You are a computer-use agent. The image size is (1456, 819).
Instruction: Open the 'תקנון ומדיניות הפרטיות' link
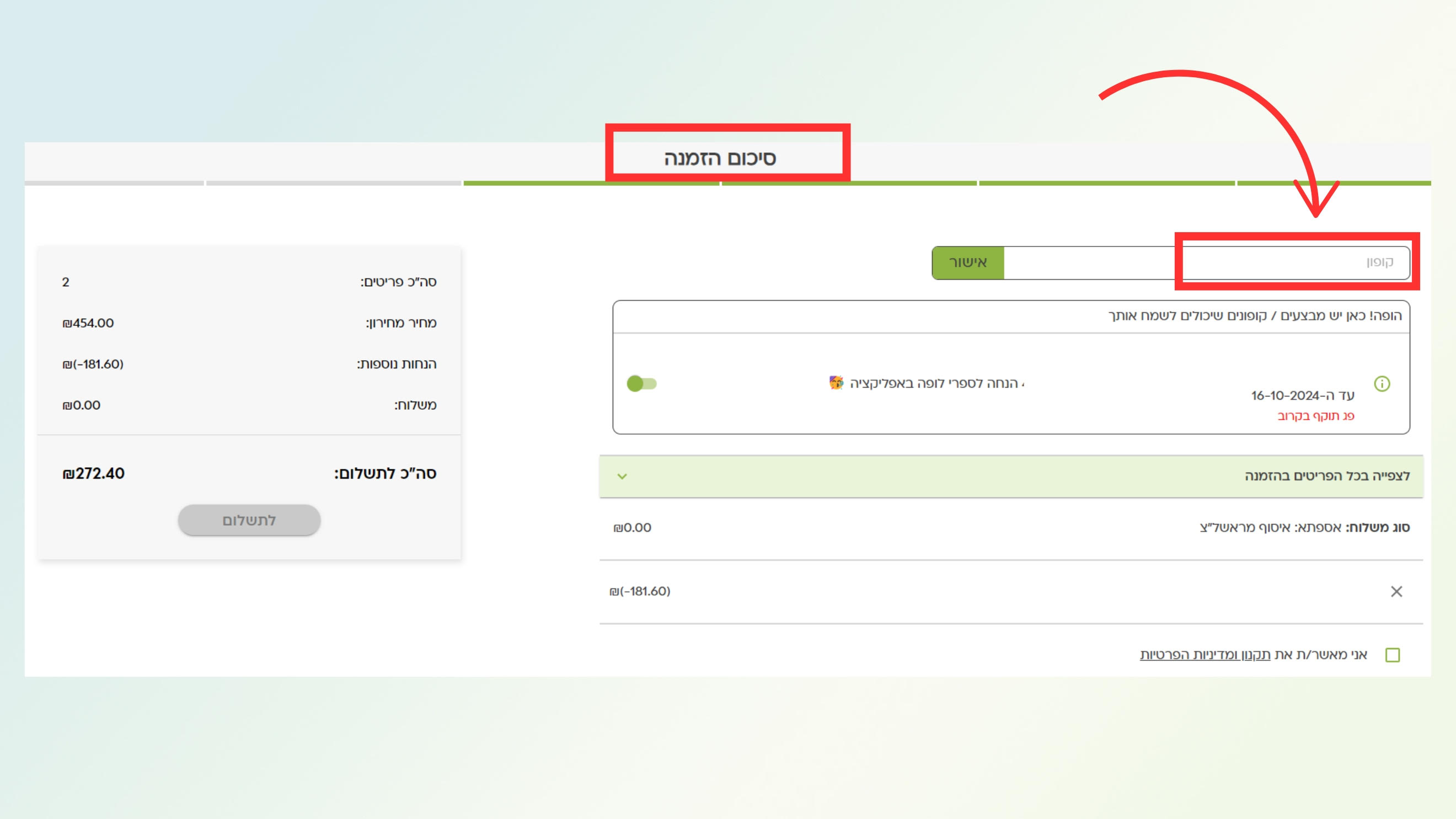click(x=1205, y=655)
